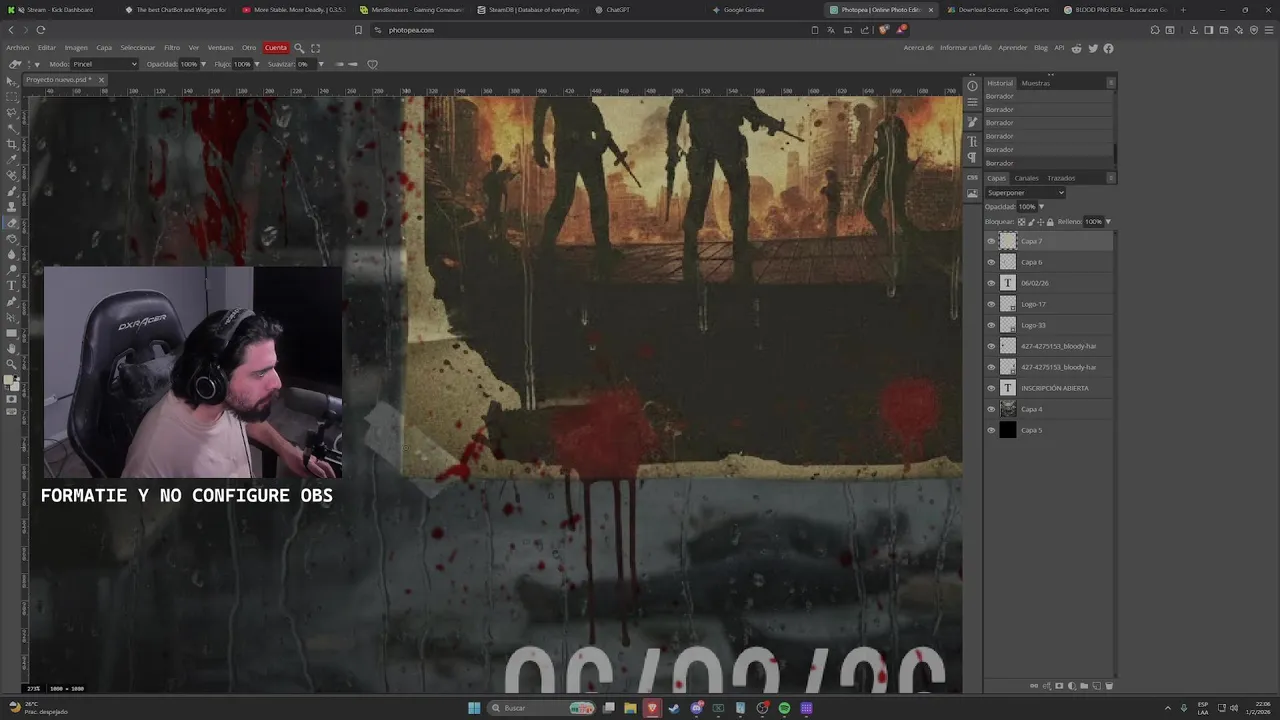Open search via magnifier icon in menu bar
This screenshot has width=1280, height=720.
pyautogui.click(x=299, y=48)
